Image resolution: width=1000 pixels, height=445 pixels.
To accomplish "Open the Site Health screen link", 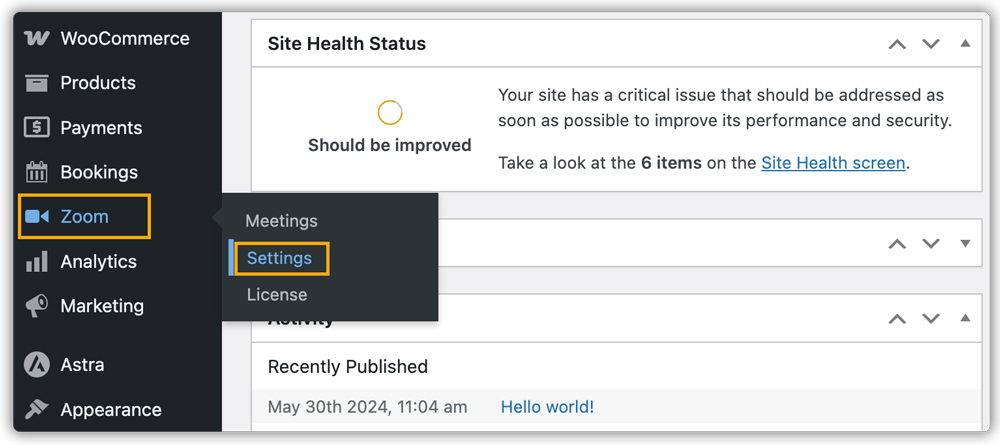I will [x=833, y=163].
